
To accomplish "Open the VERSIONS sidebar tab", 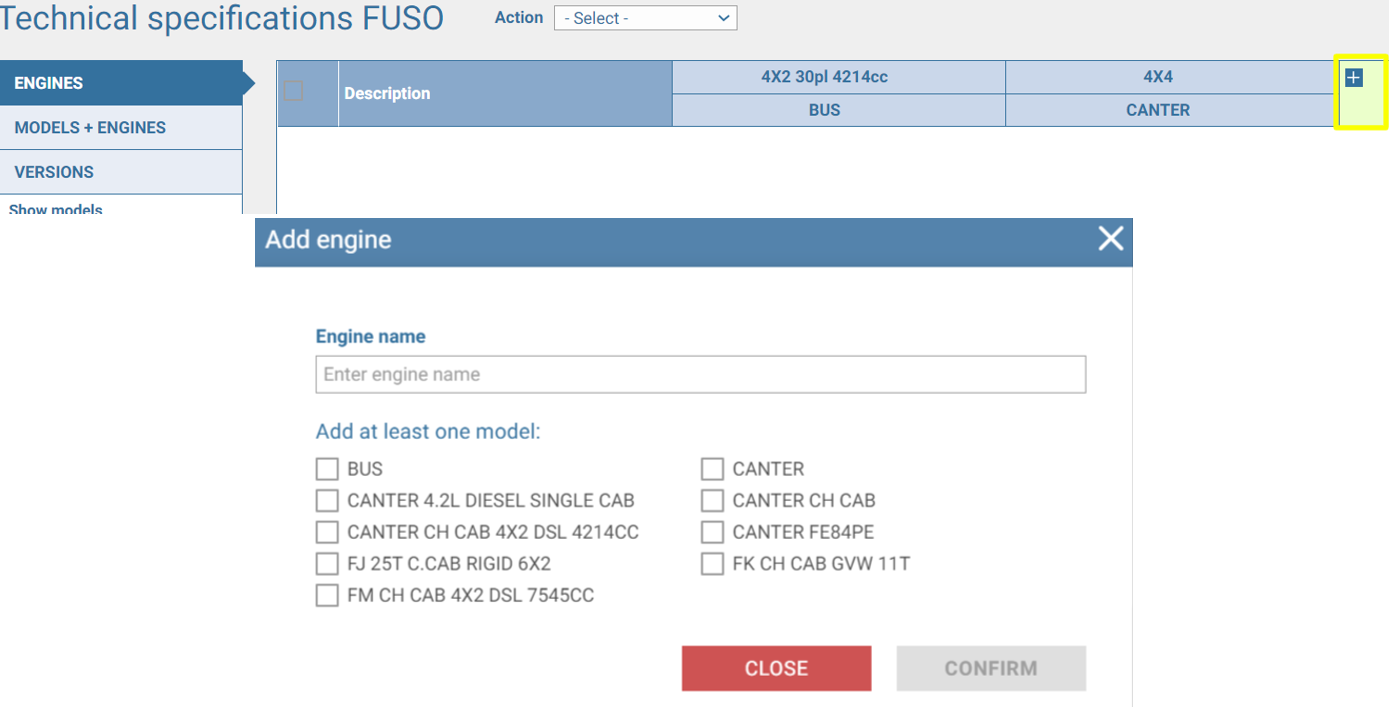I will pos(121,172).
